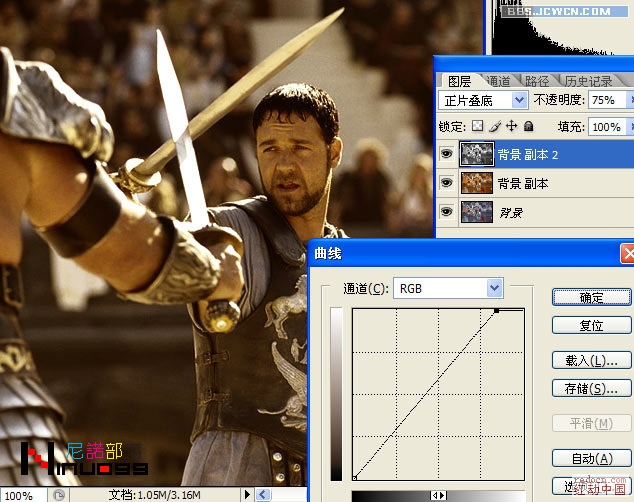Click the 自动(A) auto button
Screen dimensions: 634x502
pyautogui.click(x=591, y=458)
